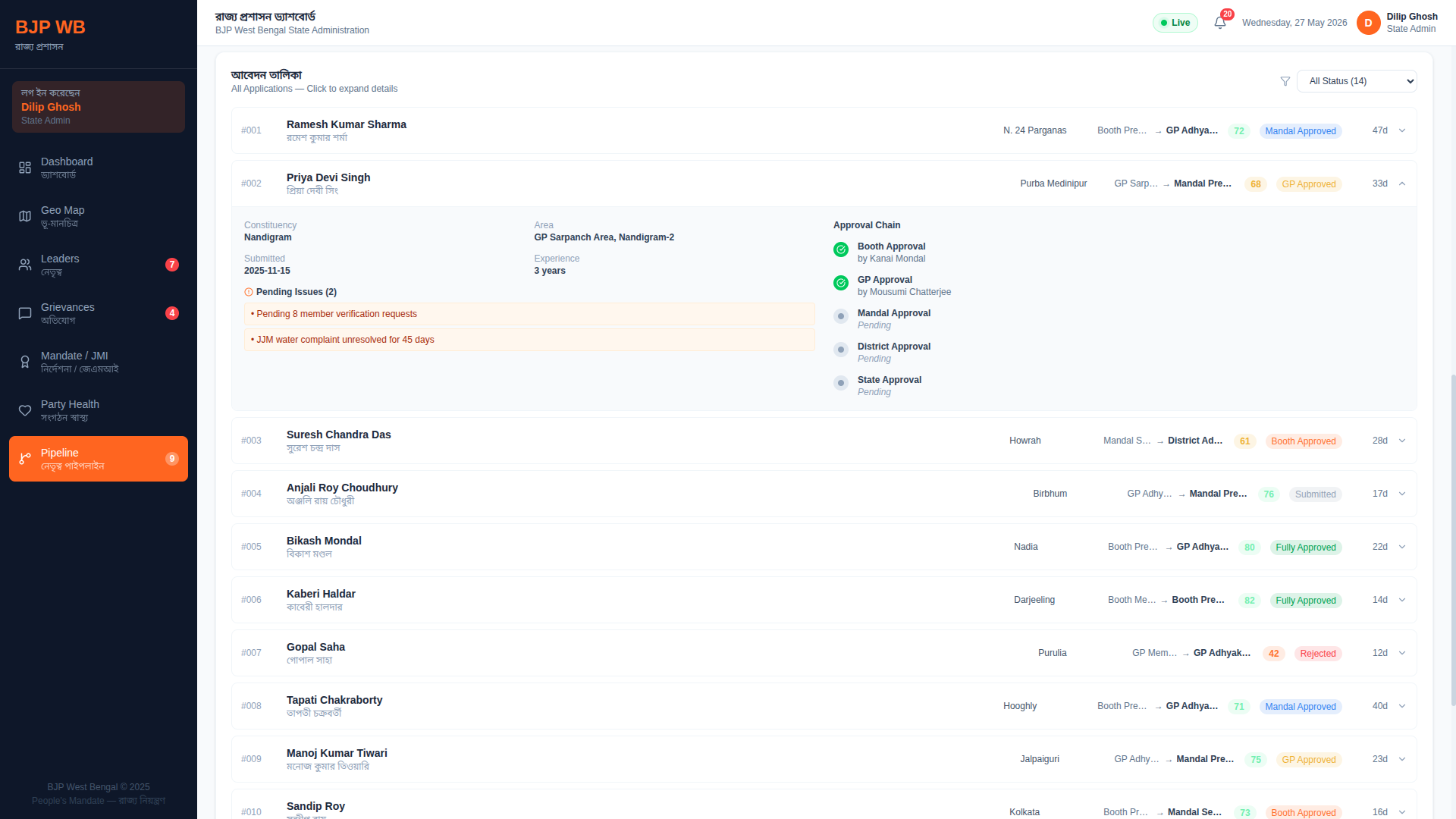1456x819 pixels.
Task: Click Dilip Ghosh user avatar
Action: coord(1368,23)
